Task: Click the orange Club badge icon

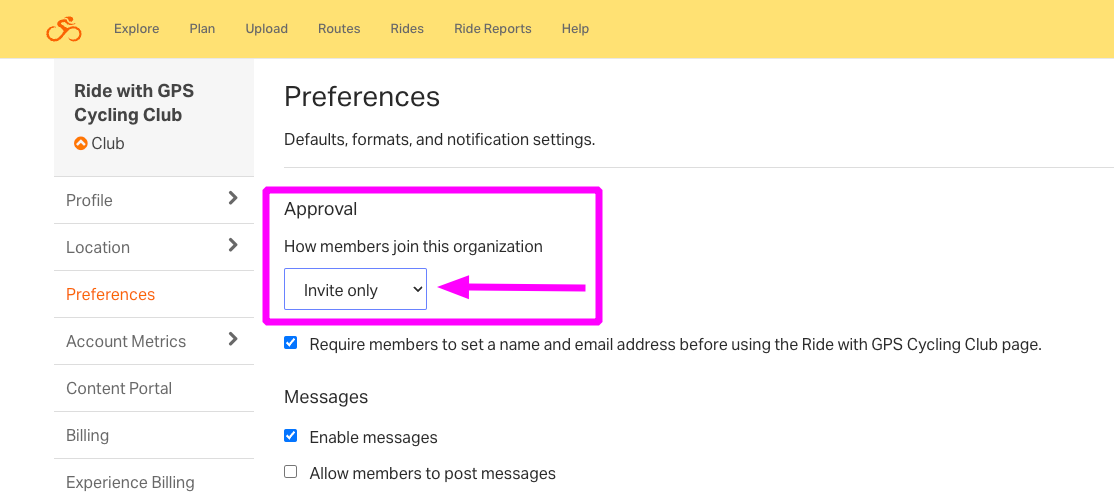Action: [x=80, y=144]
